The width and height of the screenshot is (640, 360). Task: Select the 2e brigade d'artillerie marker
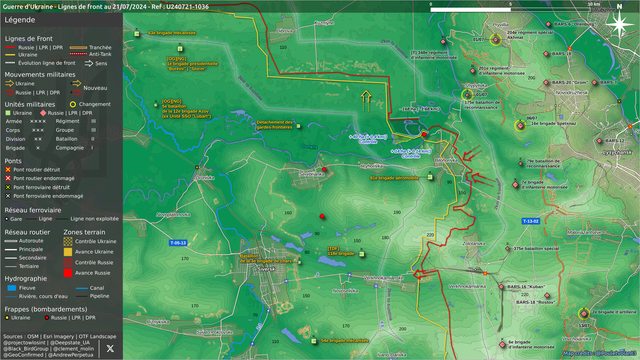[x=584, y=313]
